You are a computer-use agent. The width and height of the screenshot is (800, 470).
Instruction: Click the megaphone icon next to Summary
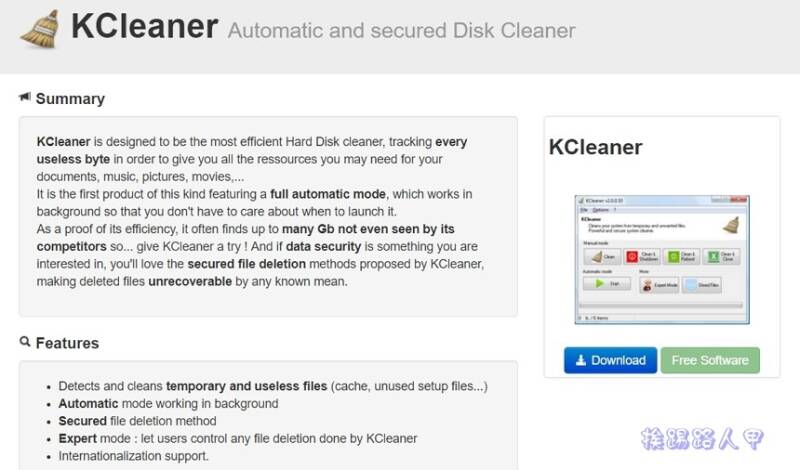pyautogui.click(x=24, y=96)
